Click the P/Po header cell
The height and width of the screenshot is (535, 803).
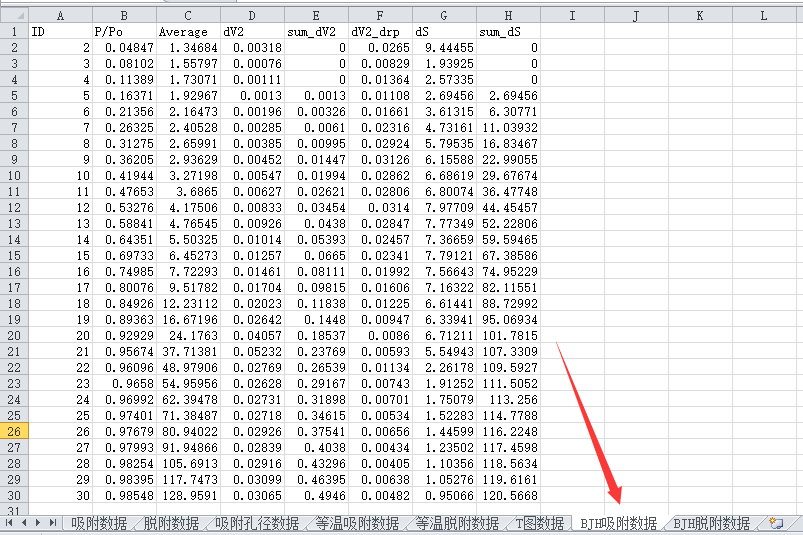click(x=124, y=32)
